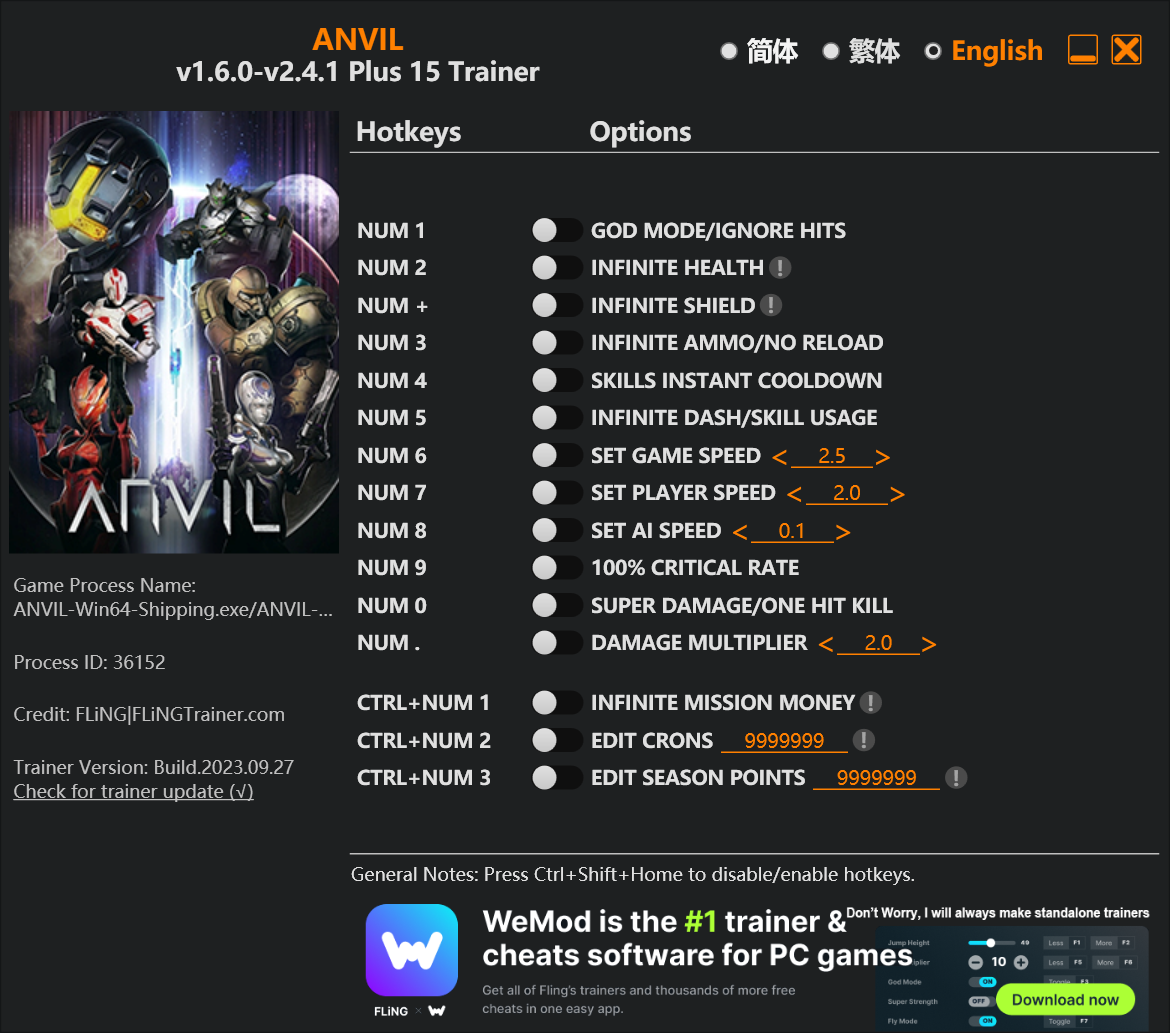Decrease AI speed with left arrow

click(740, 532)
